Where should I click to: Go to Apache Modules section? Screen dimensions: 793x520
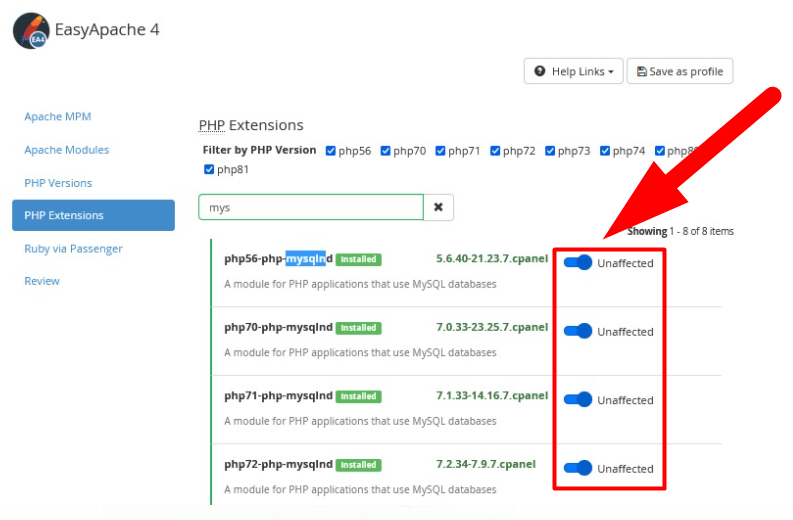67,150
